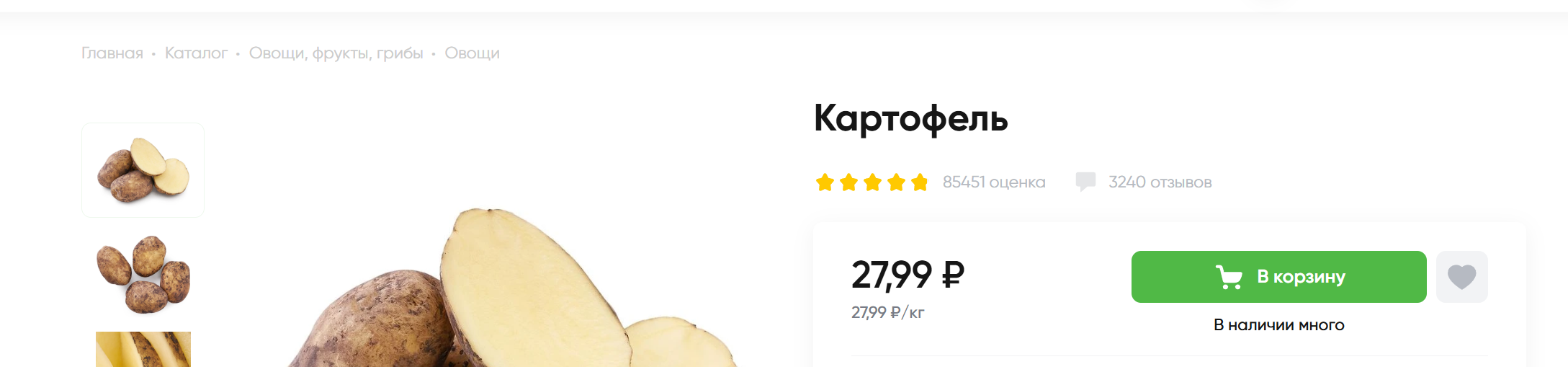This screenshot has height=367, width=1568.
Task: Open Овощи, фрукты, грибы breadcrumb
Action: (x=336, y=54)
